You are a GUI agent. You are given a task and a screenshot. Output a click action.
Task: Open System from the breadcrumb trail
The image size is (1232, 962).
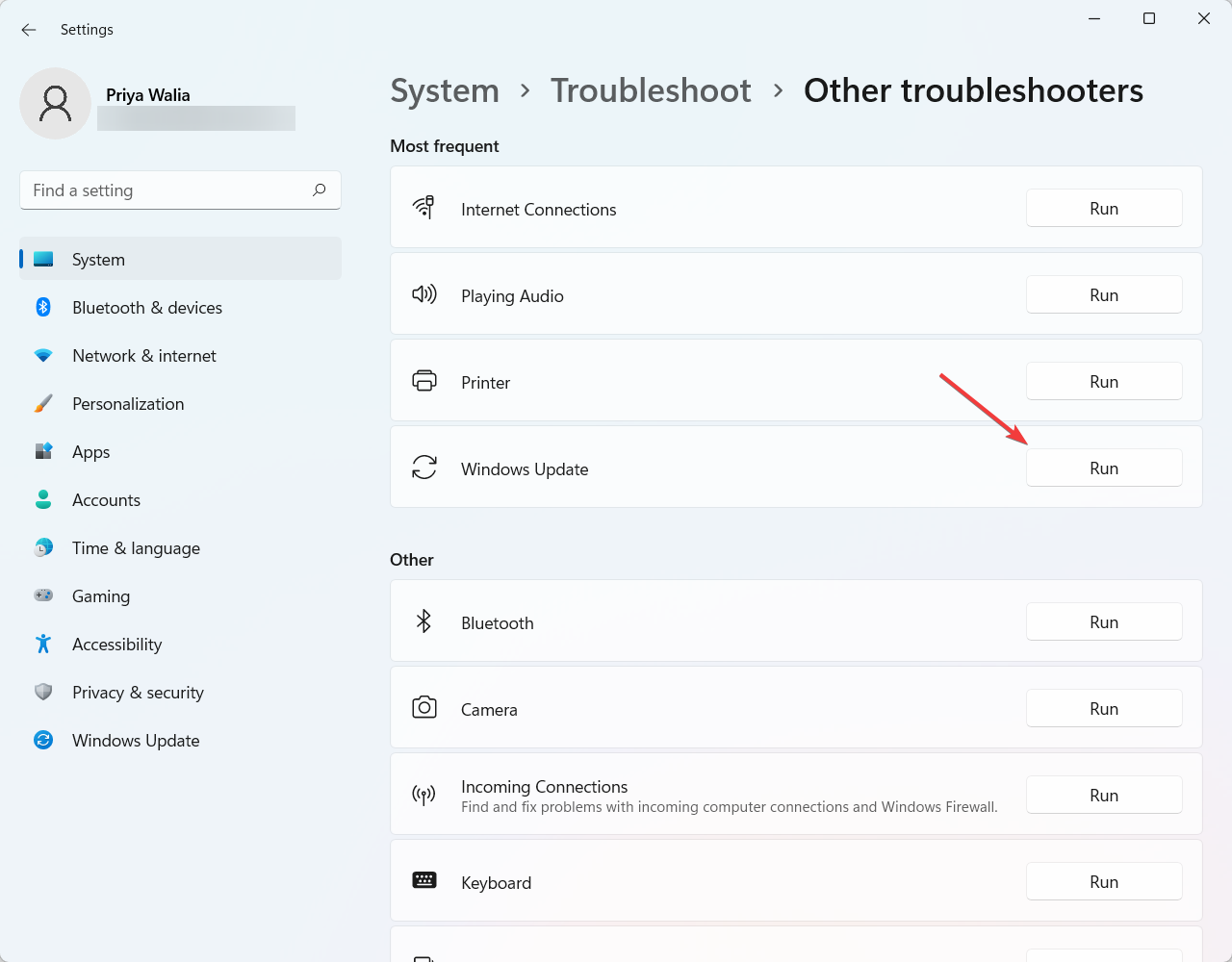(x=445, y=89)
